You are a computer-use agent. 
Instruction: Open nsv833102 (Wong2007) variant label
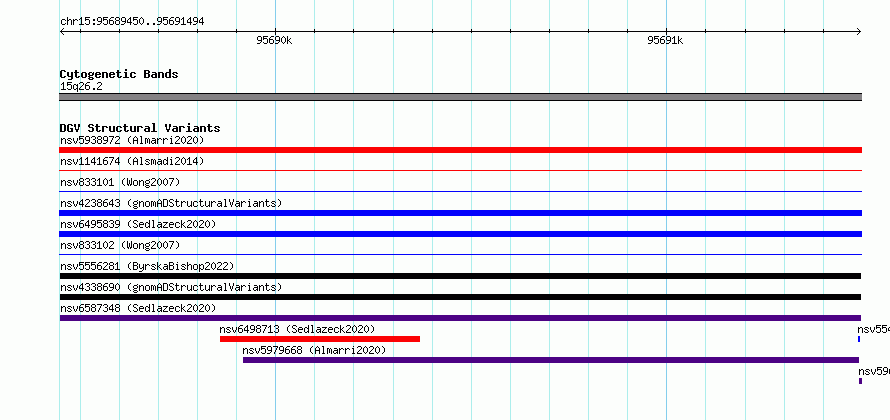point(120,245)
